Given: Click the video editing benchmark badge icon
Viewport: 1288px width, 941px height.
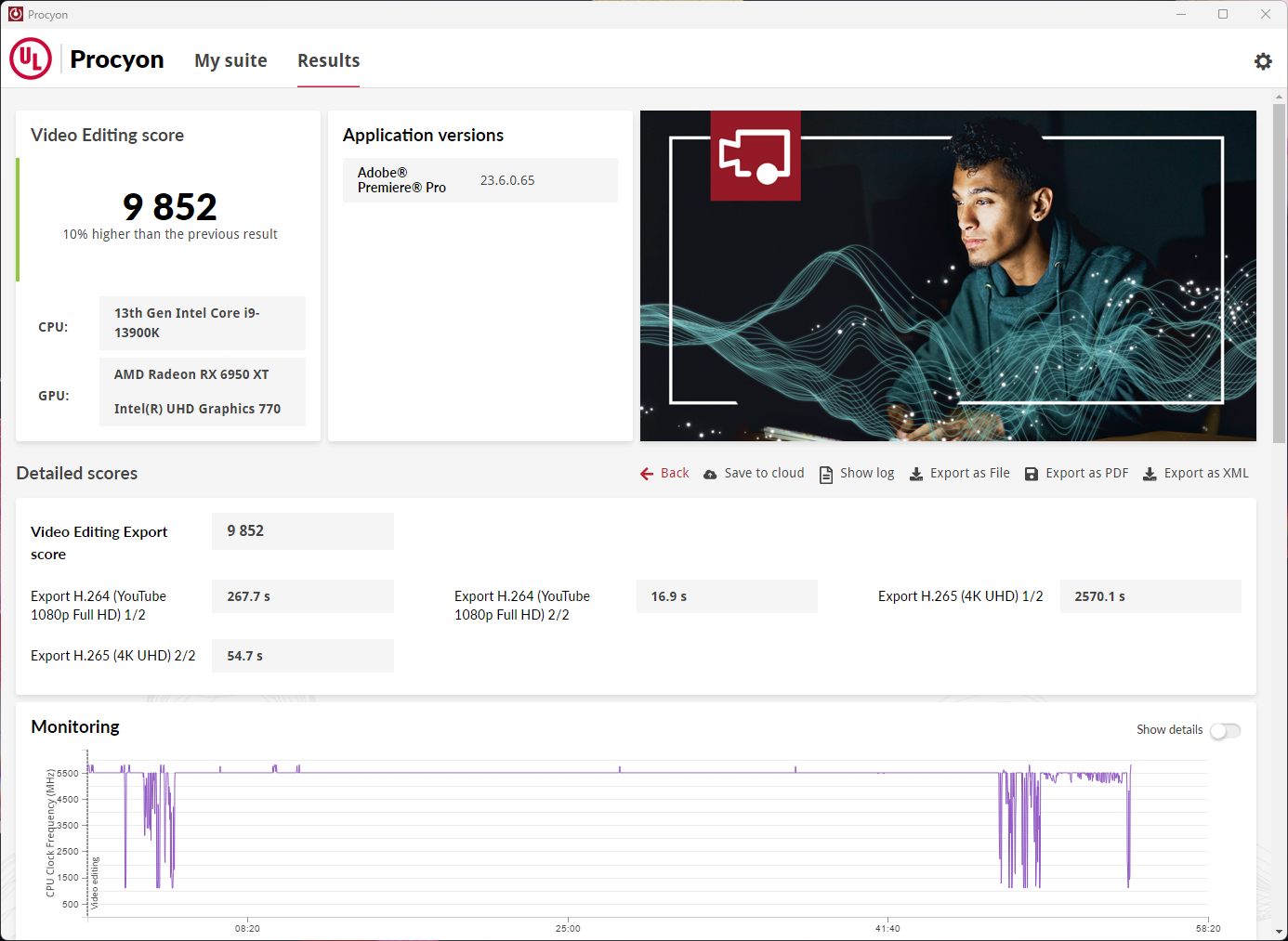Looking at the screenshot, I should (x=755, y=155).
